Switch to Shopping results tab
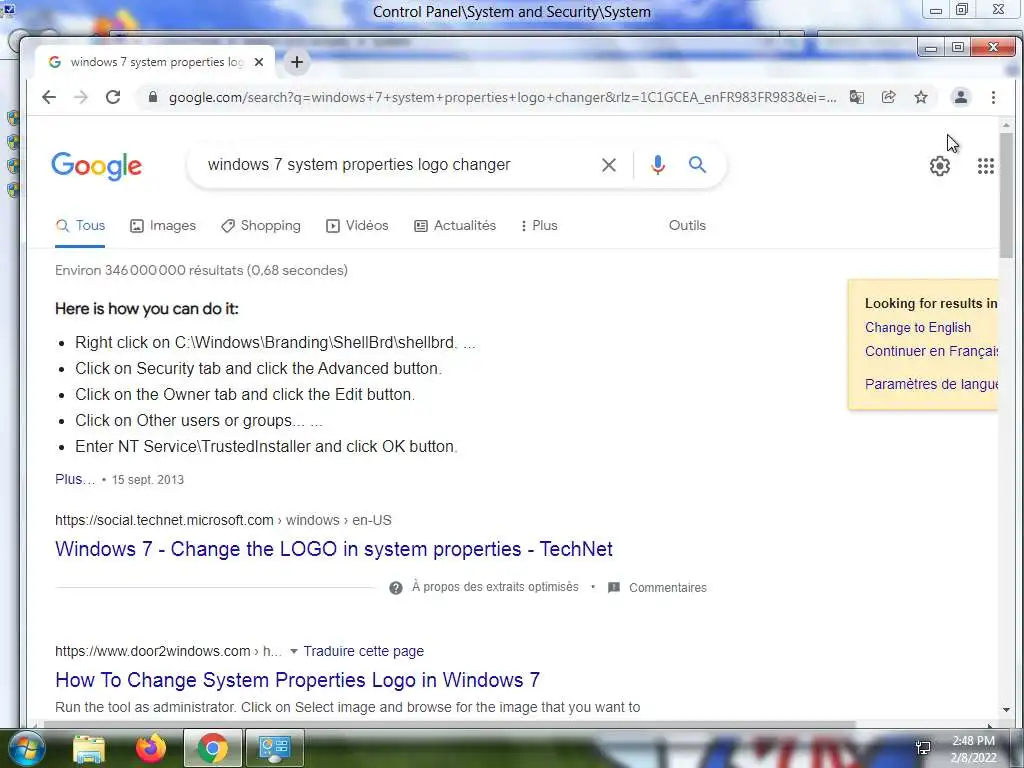 click(x=261, y=226)
